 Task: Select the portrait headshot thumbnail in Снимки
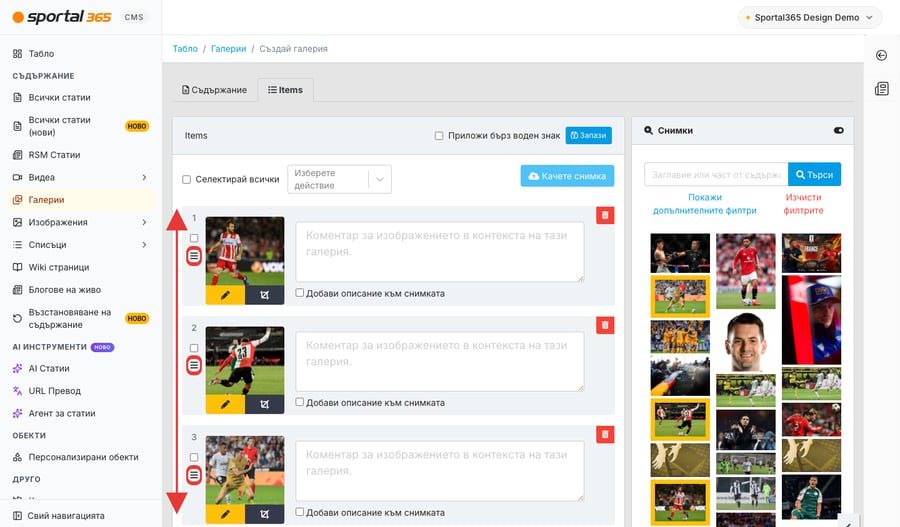(x=746, y=342)
